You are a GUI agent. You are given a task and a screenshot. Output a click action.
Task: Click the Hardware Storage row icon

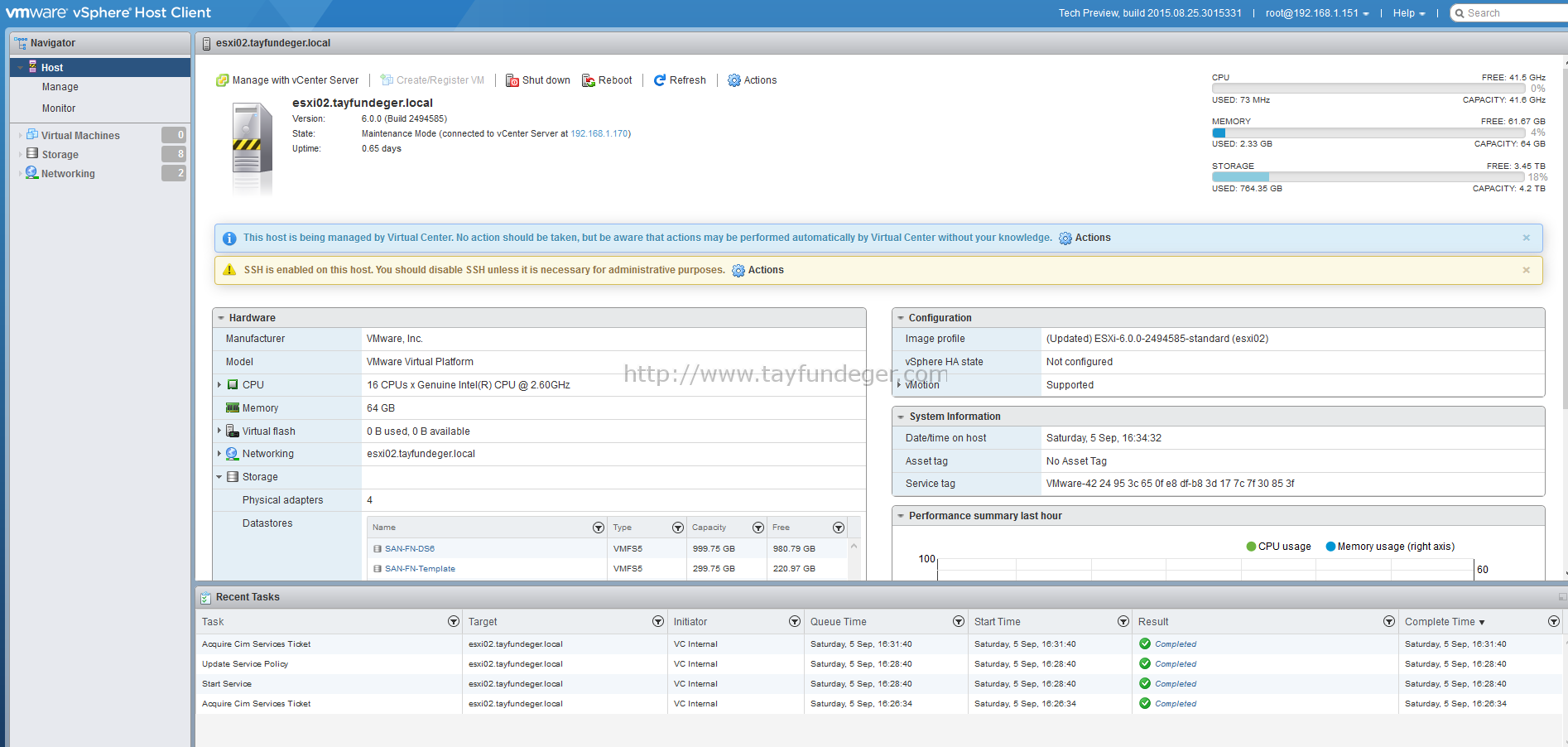(233, 477)
